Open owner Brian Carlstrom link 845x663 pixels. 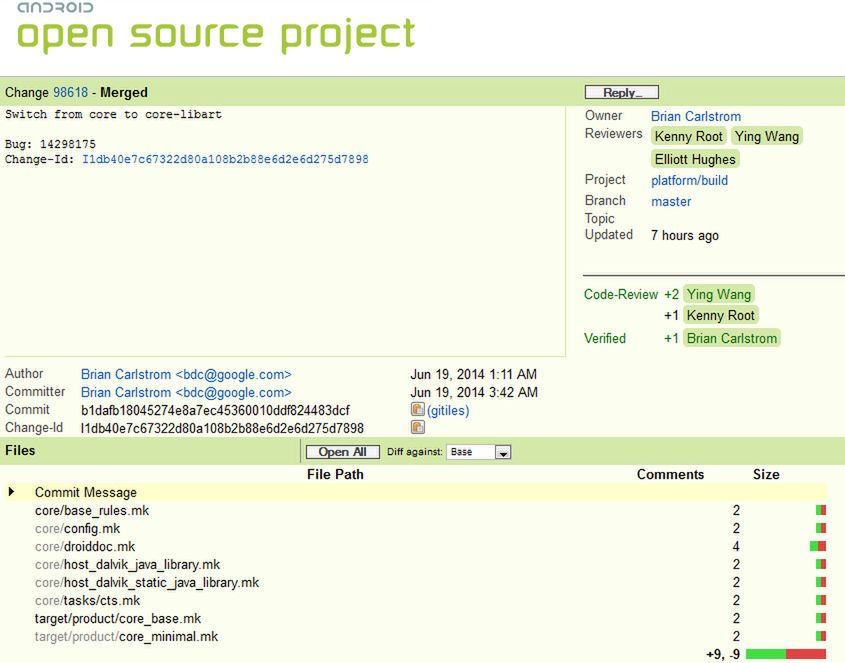click(696, 116)
